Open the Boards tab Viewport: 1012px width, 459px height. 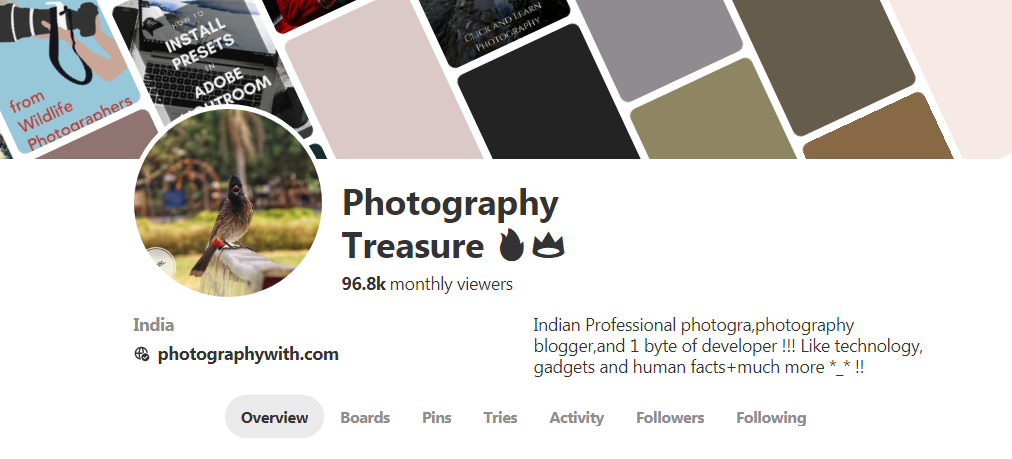point(365,417)
